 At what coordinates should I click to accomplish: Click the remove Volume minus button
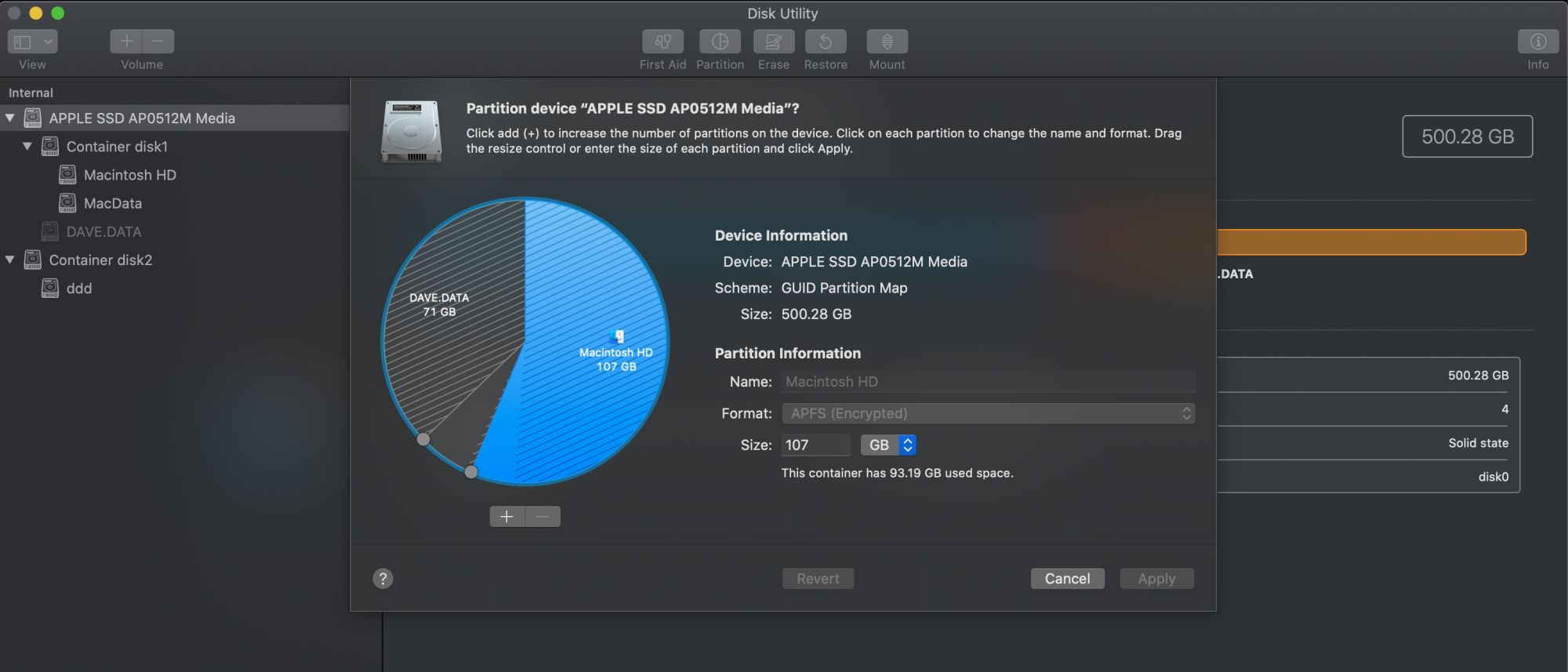pos(158,41)
